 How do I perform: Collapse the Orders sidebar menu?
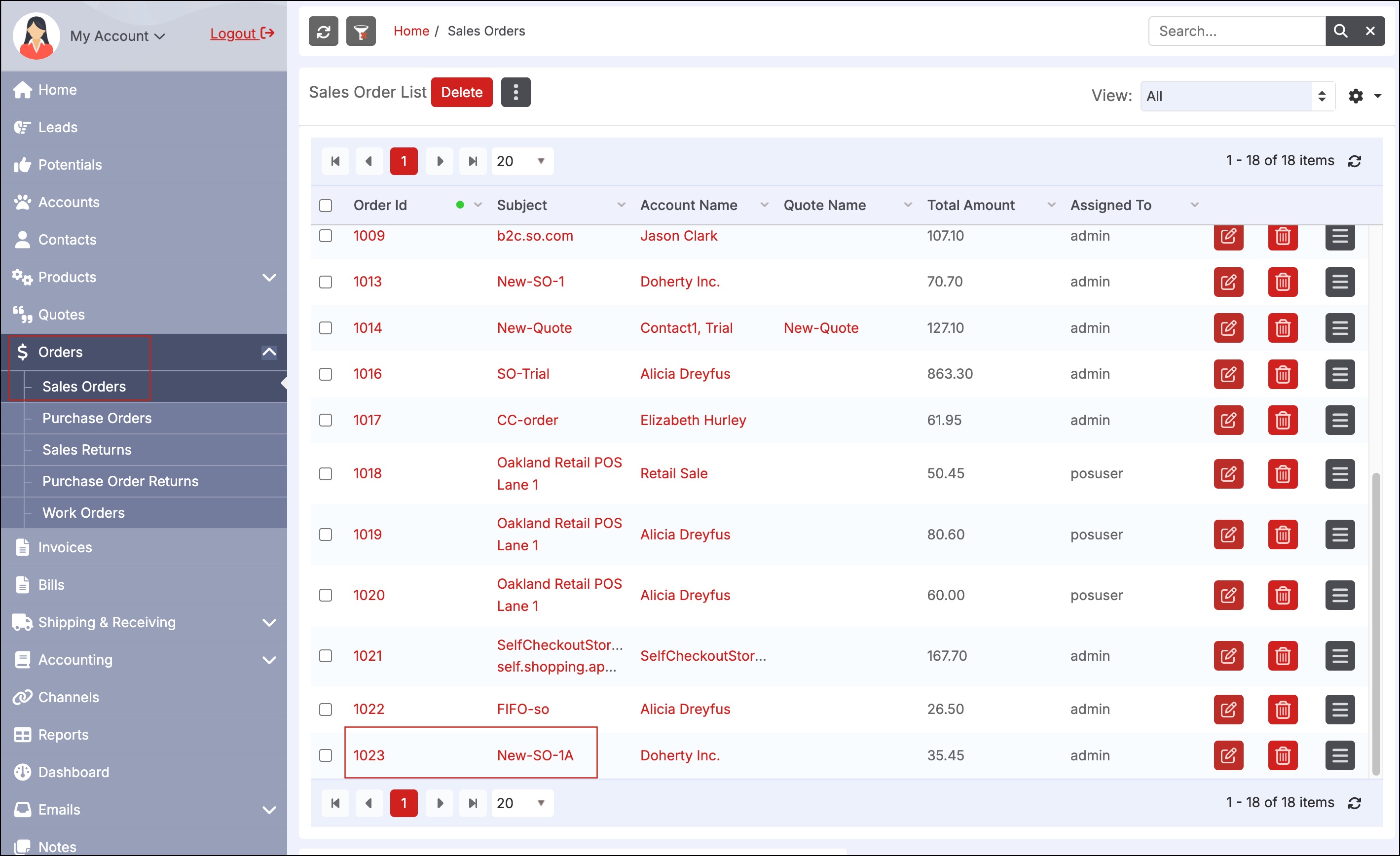269,352
